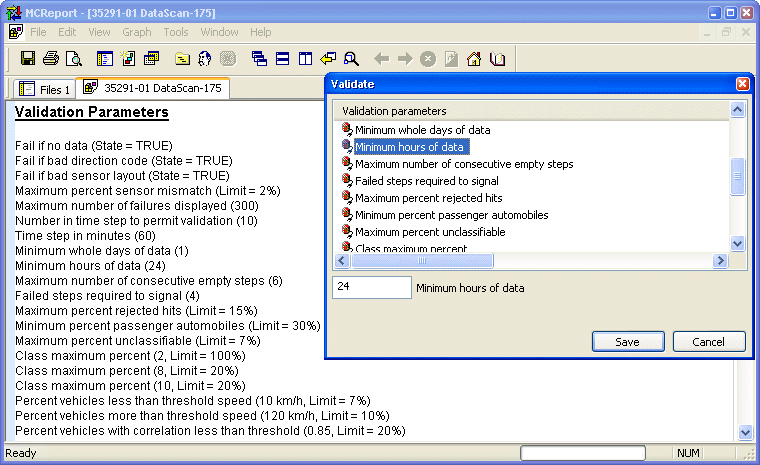760x465 pixels.
Task: Click the yellow folder toolbar icon
Action: coord(182,59)
